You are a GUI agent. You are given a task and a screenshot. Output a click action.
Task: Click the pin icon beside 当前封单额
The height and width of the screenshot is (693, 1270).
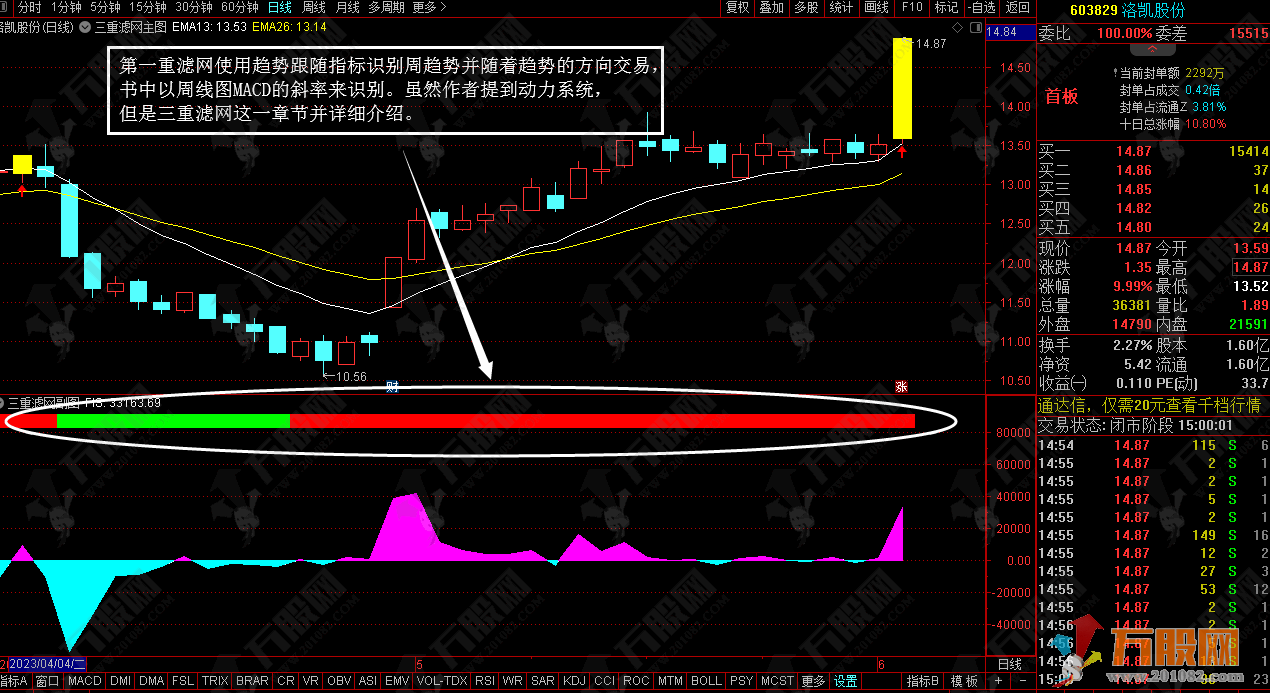tap(1115, 73)
